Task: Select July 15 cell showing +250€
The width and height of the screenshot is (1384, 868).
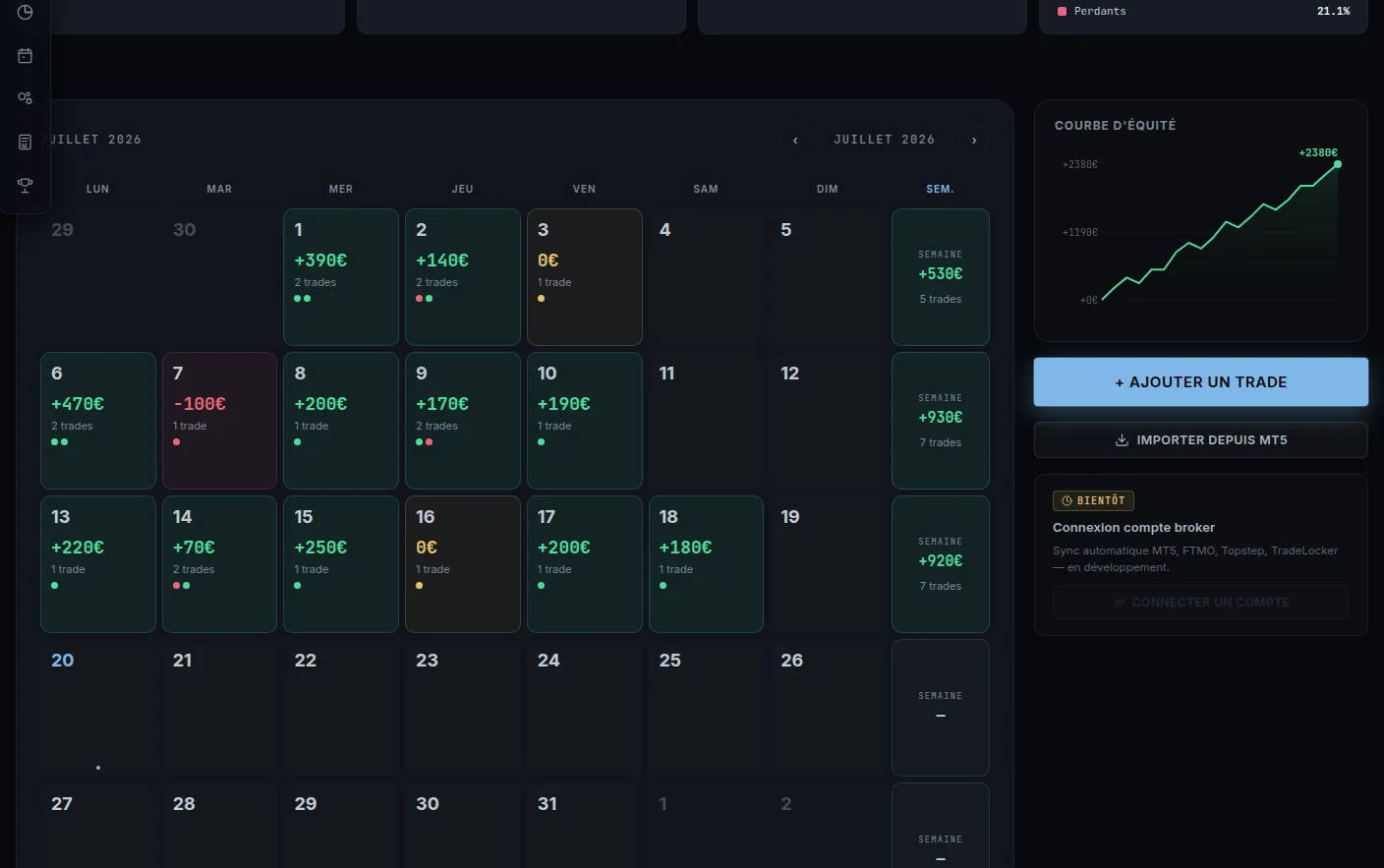Action: click(341, 564)
